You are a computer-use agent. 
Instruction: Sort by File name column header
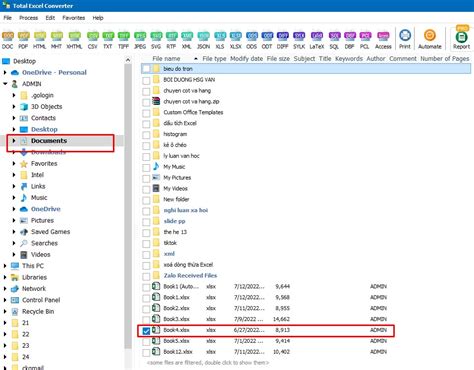(166, 59)
